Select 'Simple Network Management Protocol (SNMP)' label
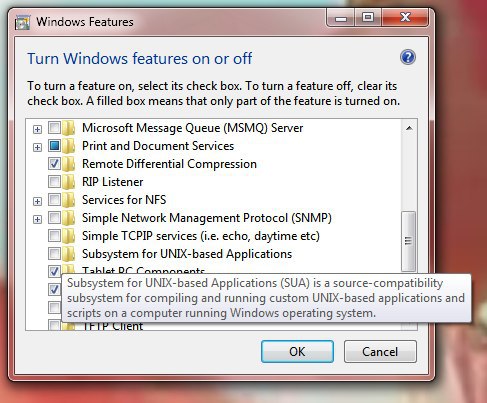 pos(207,218)
